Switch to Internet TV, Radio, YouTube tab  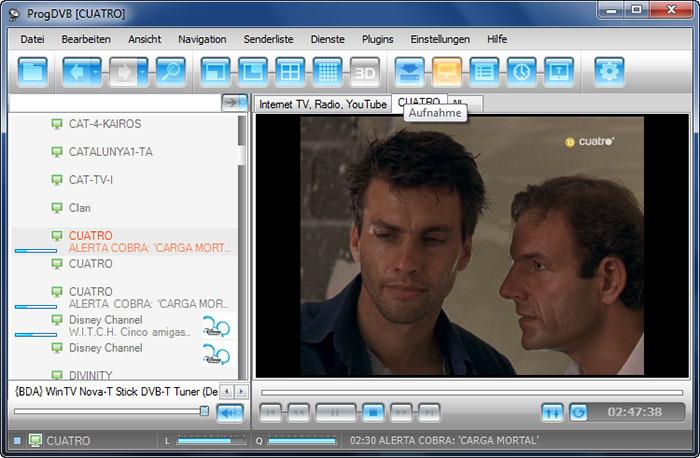pyautogui.click(x=322, y=104)
